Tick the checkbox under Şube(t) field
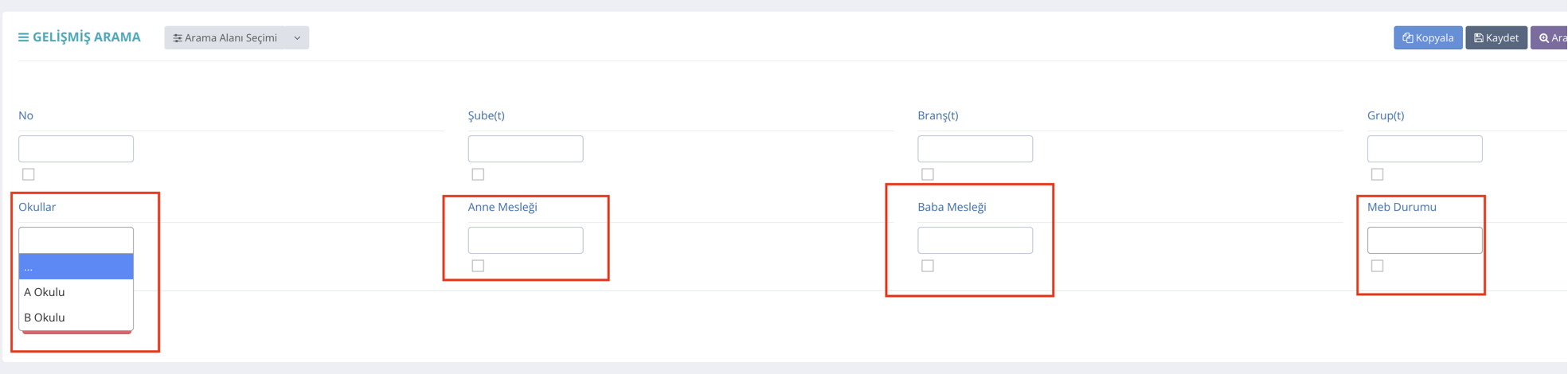Screen dimensions: 1568x374 click(478, 174)
